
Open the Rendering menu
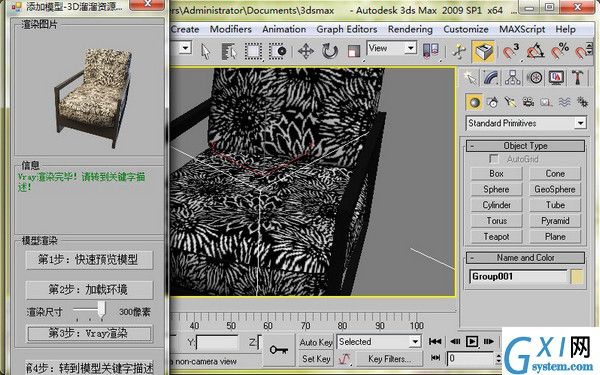point(410,29)
